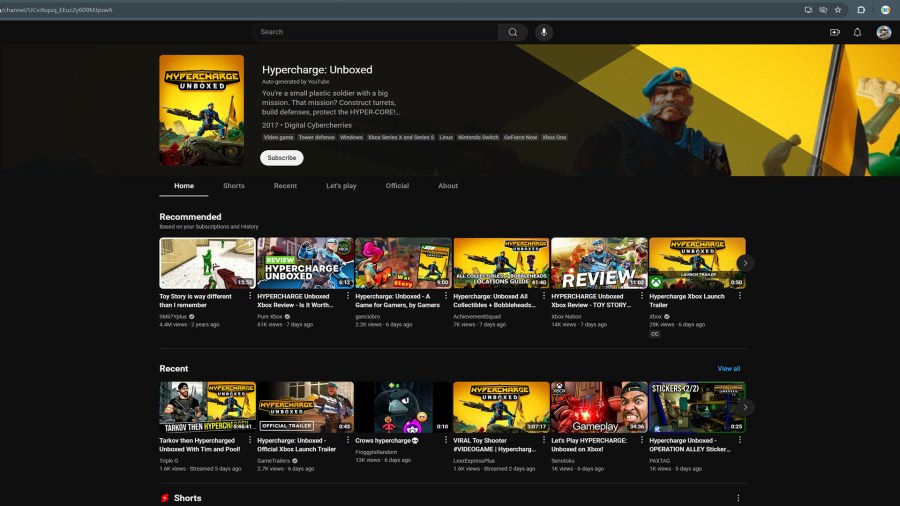The image size is (900, 506).
Task: Open options for Toy Story is way different video
Action: [x=250, y=296]
